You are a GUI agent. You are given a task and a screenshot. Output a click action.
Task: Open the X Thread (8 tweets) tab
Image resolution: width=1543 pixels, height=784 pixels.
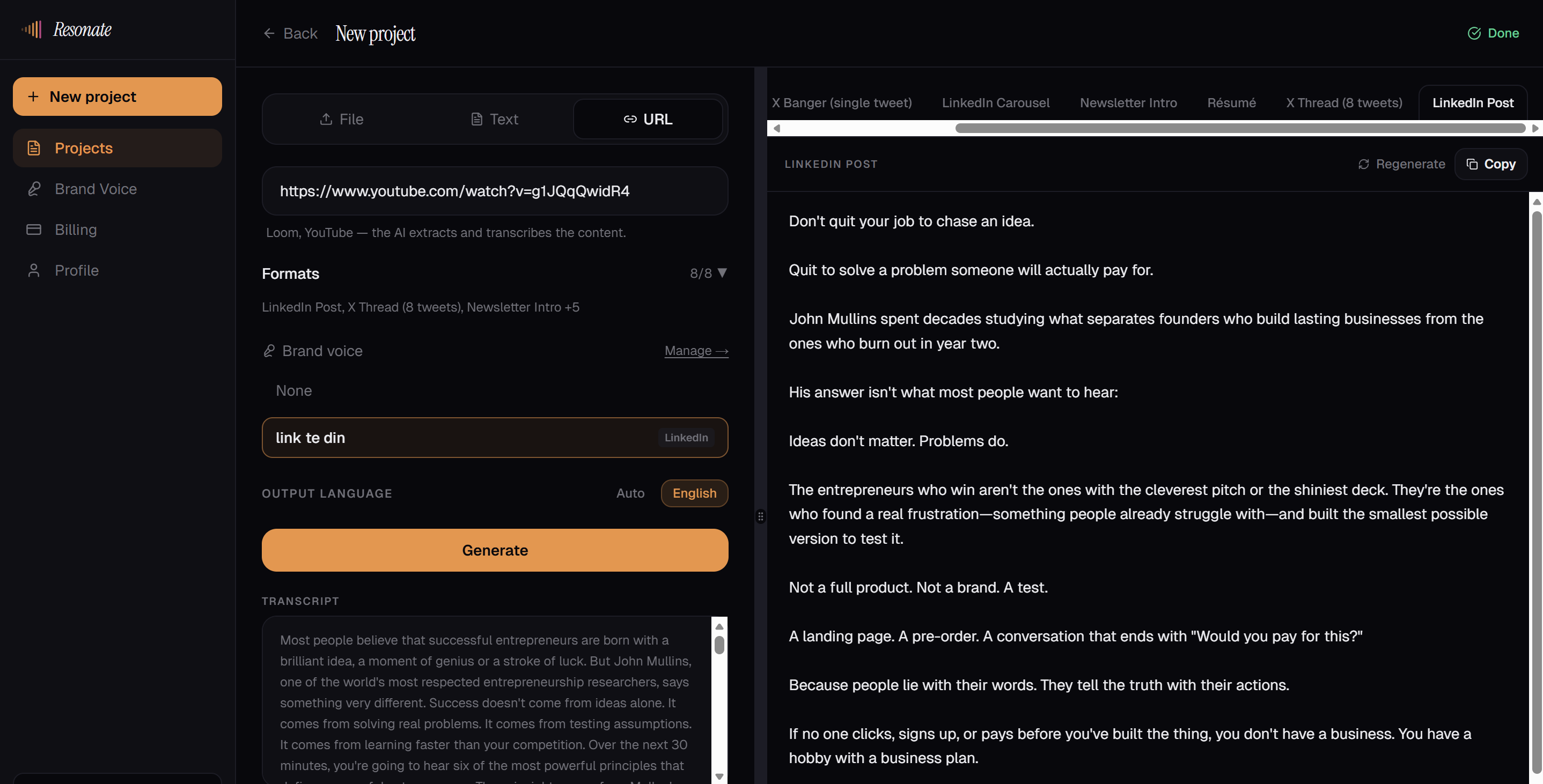point(1344,103)
